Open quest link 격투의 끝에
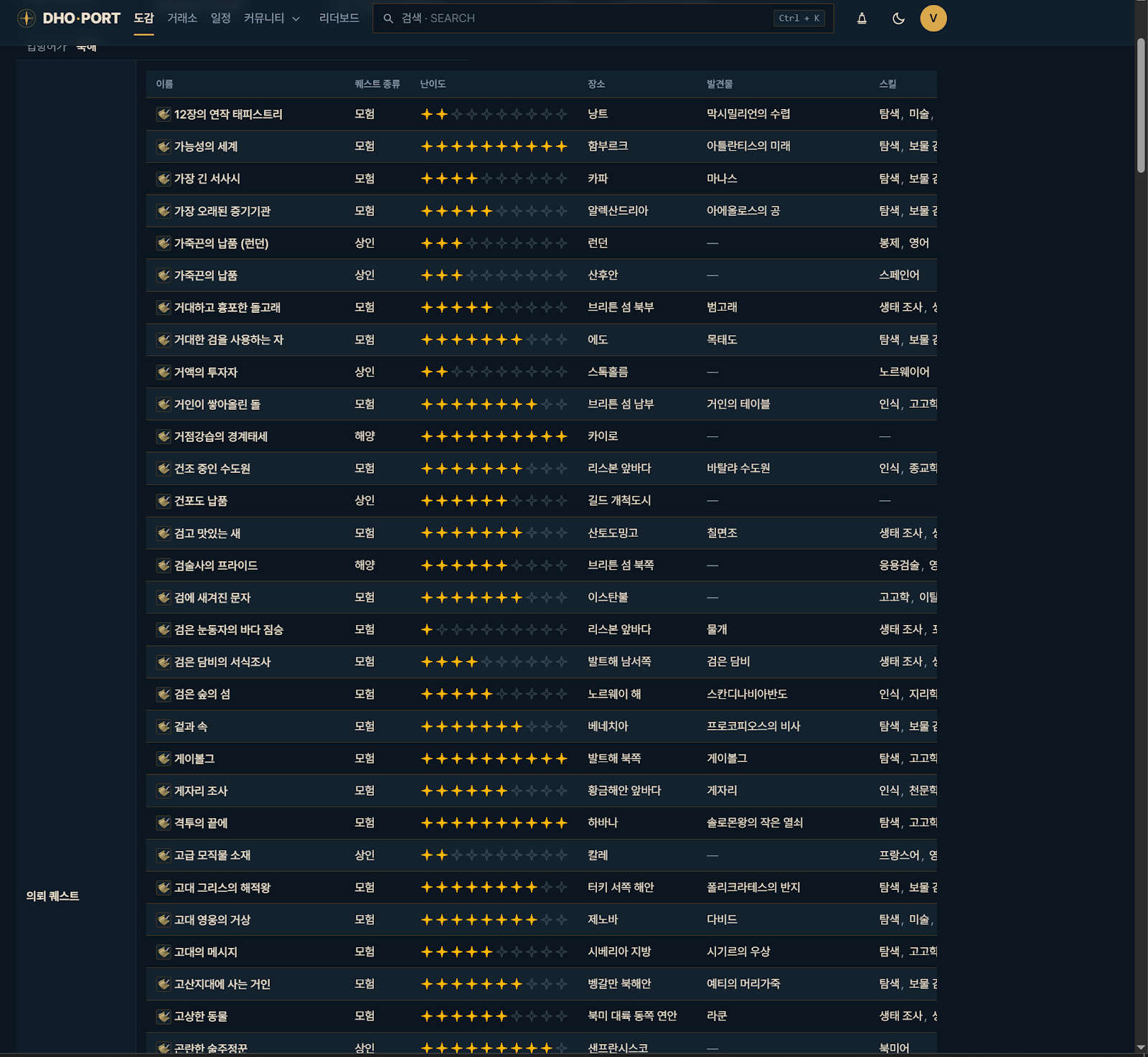Image resolution: width=1148 pixels, height=1057 pixels. [x=201, y=823]
